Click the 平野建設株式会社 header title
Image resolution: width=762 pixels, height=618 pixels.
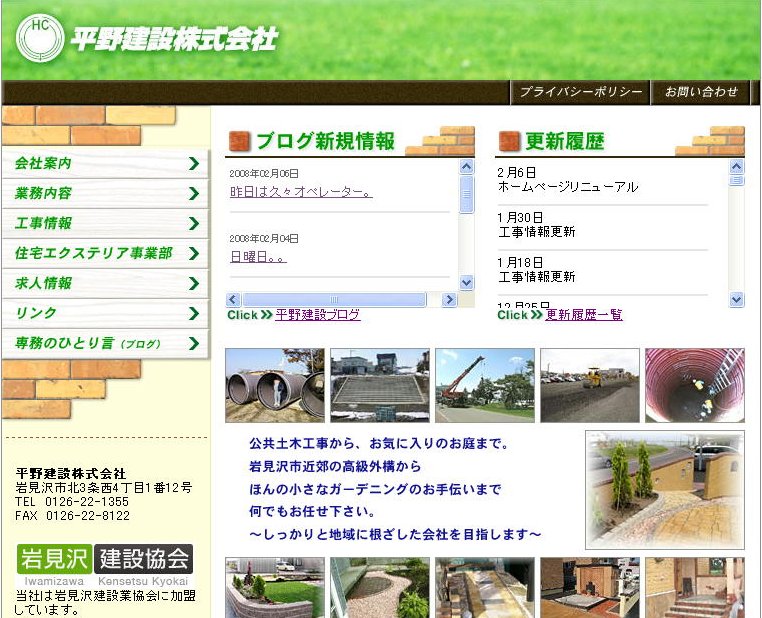(x=174, y=38)
